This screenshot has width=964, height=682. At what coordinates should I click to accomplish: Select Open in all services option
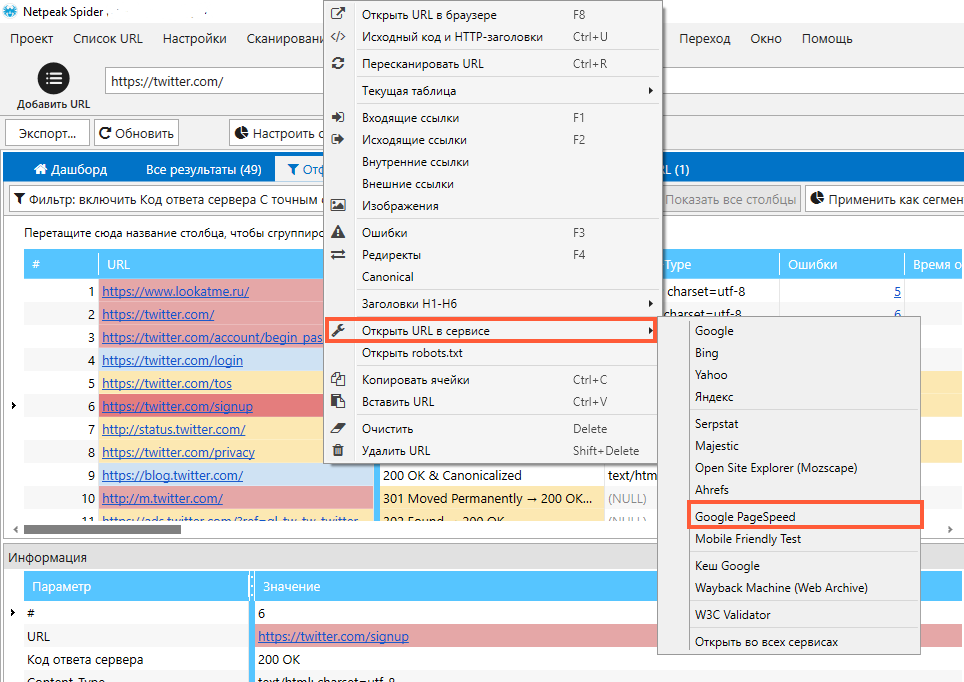coord(766,642)
